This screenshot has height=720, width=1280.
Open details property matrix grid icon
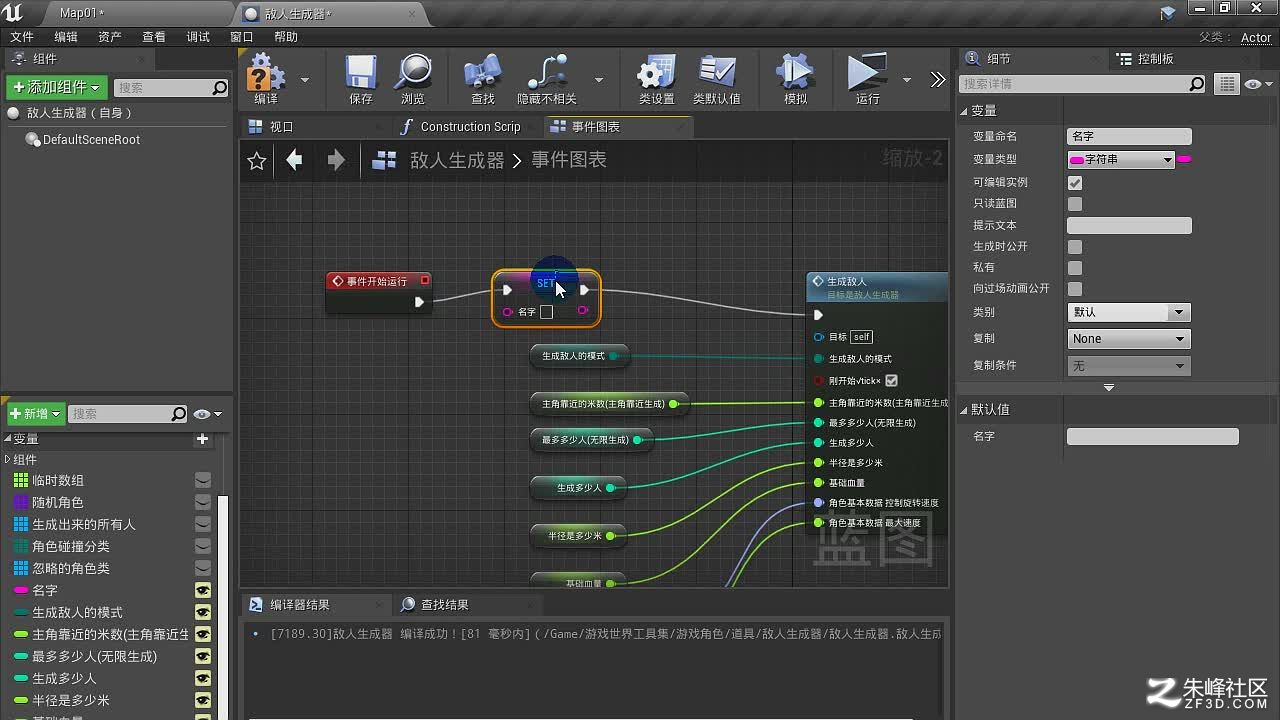point(1227,85)
